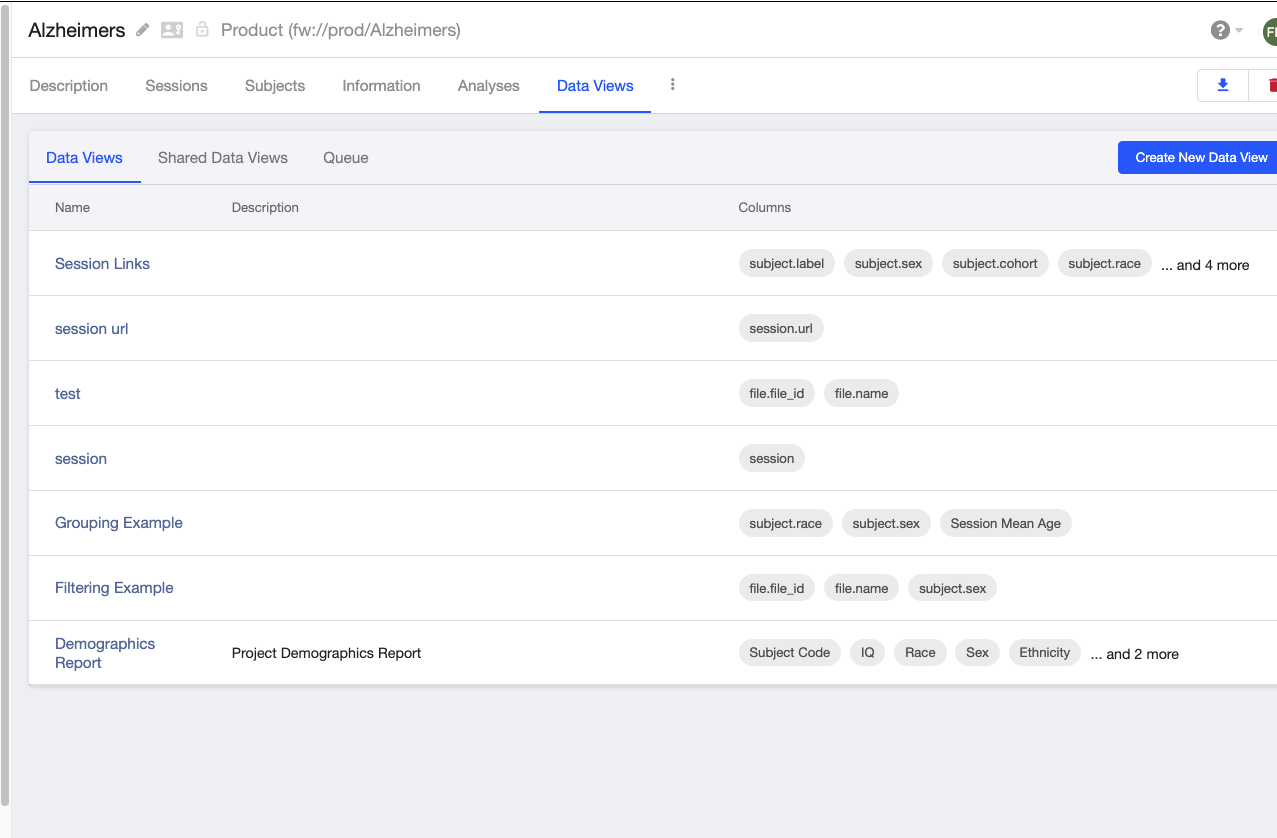Open project permissions via the user icon
The width and height of the screenshot is (1277, 838).
tap(171, 30)
